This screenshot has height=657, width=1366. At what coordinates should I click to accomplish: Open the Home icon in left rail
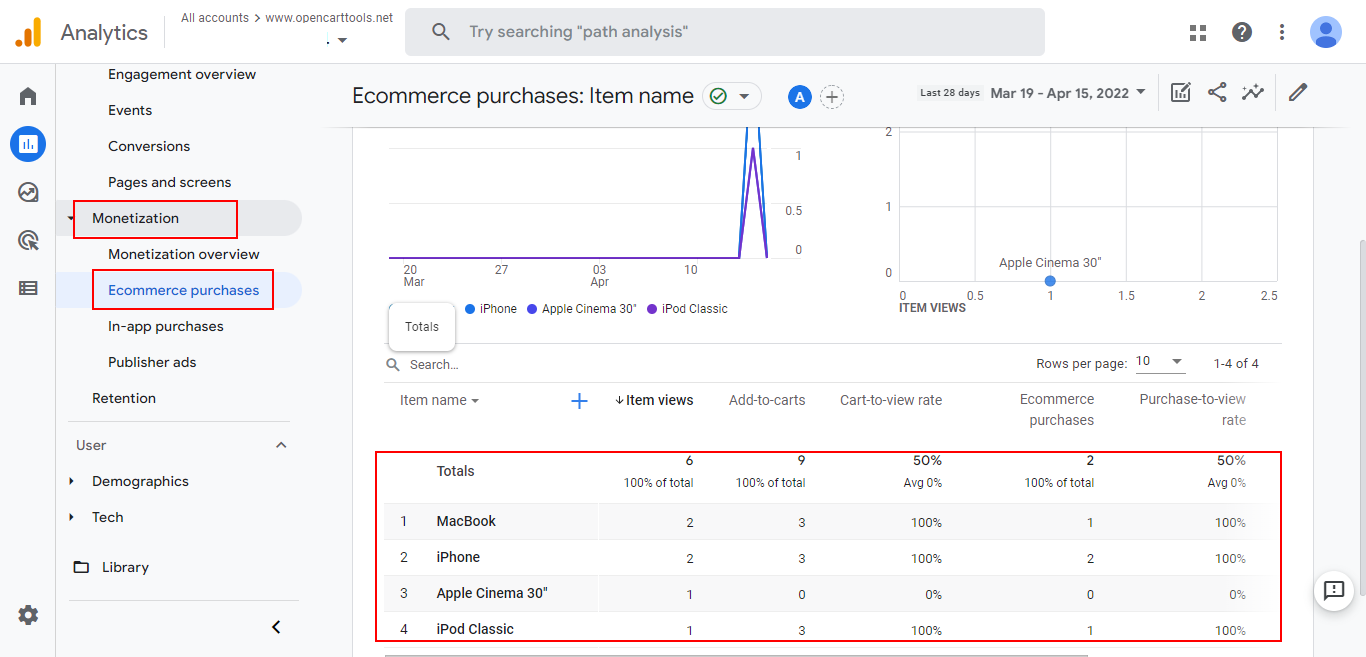click(x=28, y=96)
